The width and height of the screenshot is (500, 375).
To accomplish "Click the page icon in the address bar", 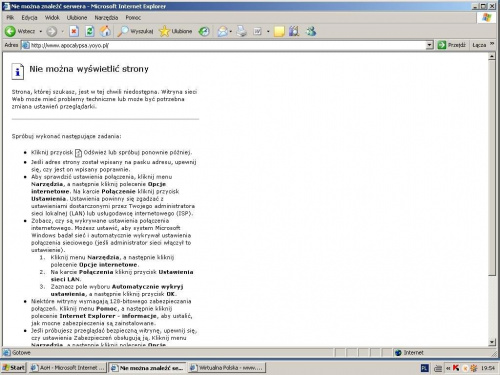I will [x=25, y=45].
